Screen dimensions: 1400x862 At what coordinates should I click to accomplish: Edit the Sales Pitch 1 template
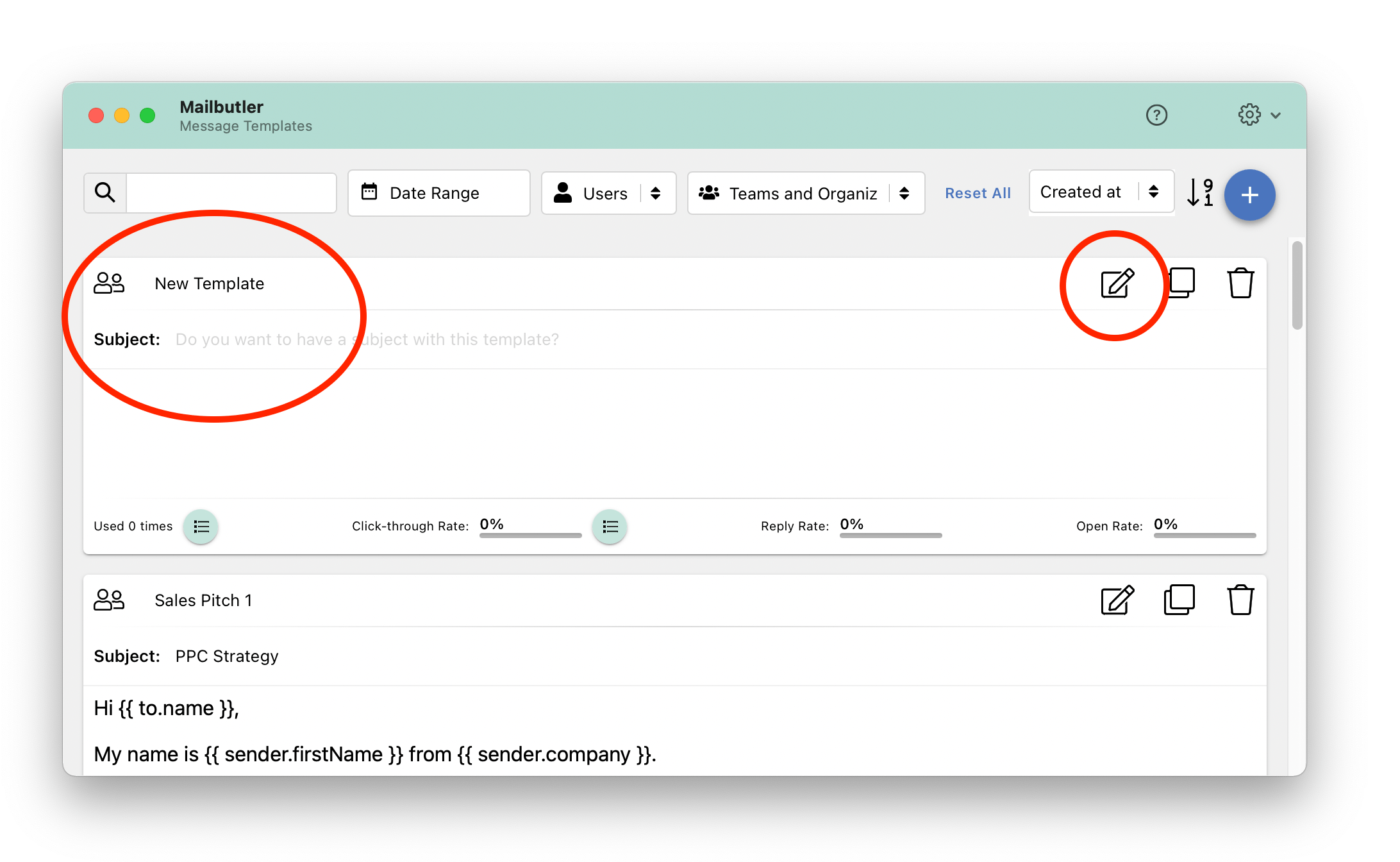coord(1117,600)
